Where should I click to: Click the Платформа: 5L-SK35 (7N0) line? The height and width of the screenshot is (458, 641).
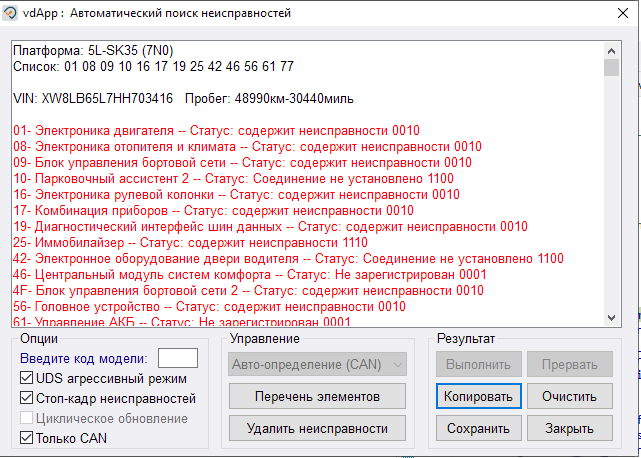coord(93,51)
